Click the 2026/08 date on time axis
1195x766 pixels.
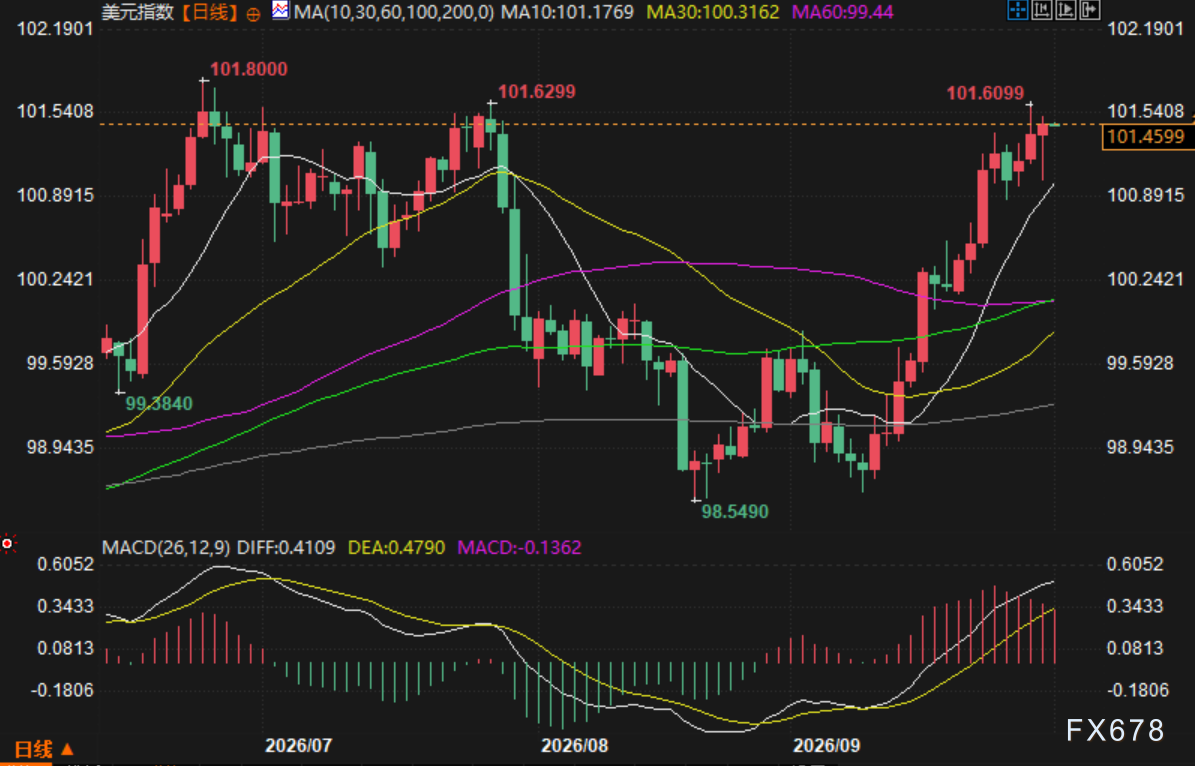[x=574, y=745]
